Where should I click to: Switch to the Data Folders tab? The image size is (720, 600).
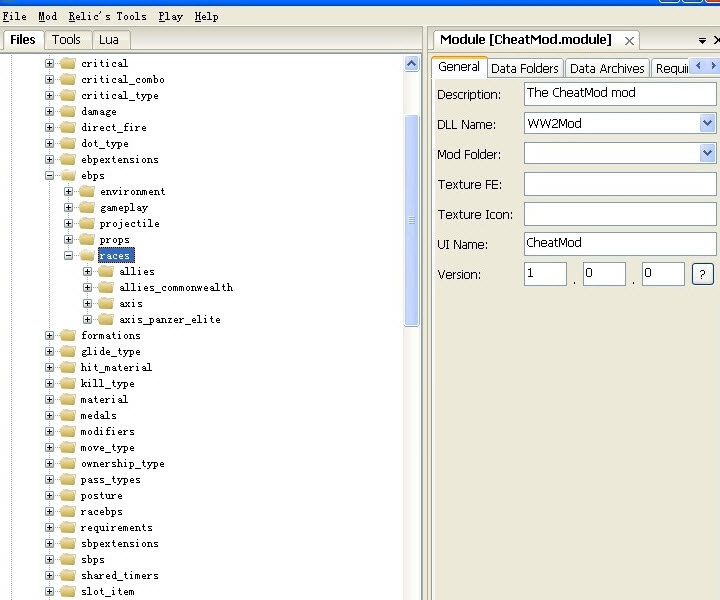[x=525, y=68]
